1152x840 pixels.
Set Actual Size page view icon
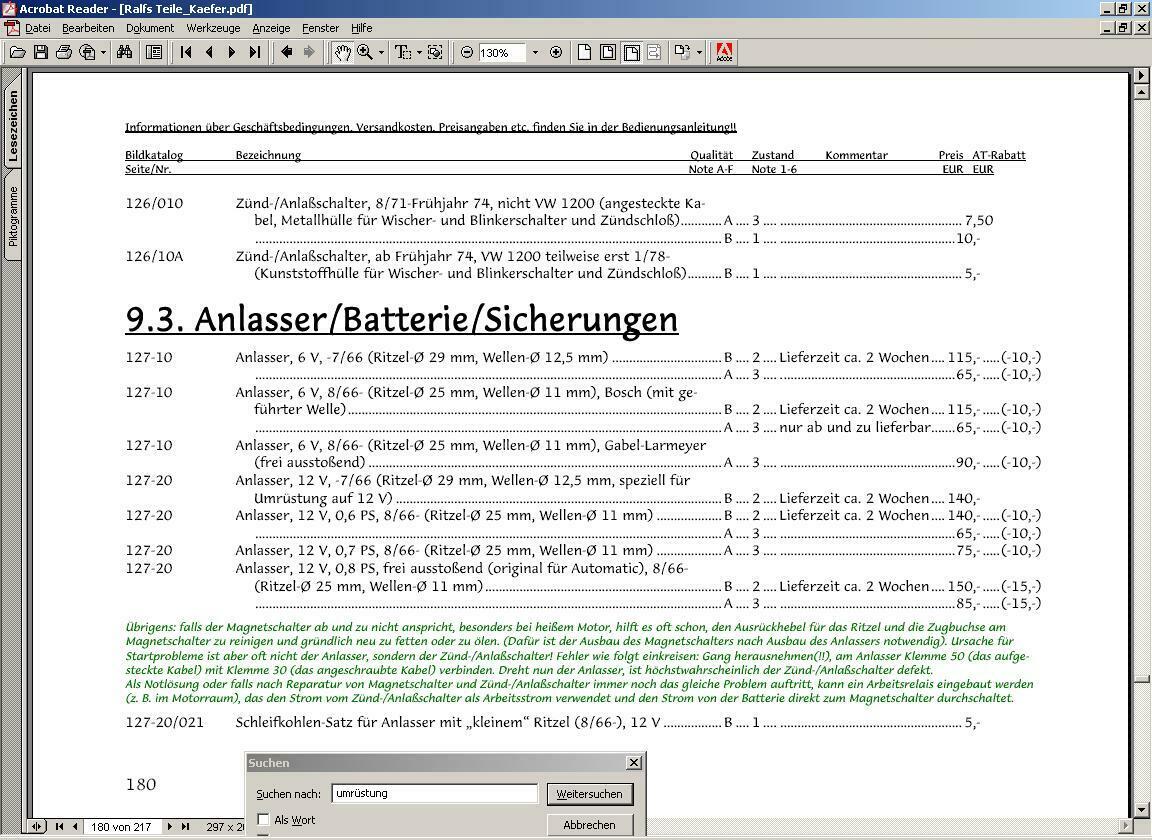584,52
